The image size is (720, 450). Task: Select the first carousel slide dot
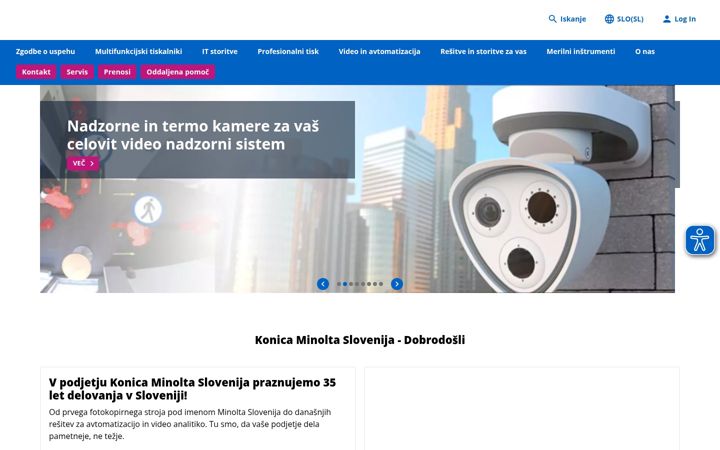coord(339,284)
